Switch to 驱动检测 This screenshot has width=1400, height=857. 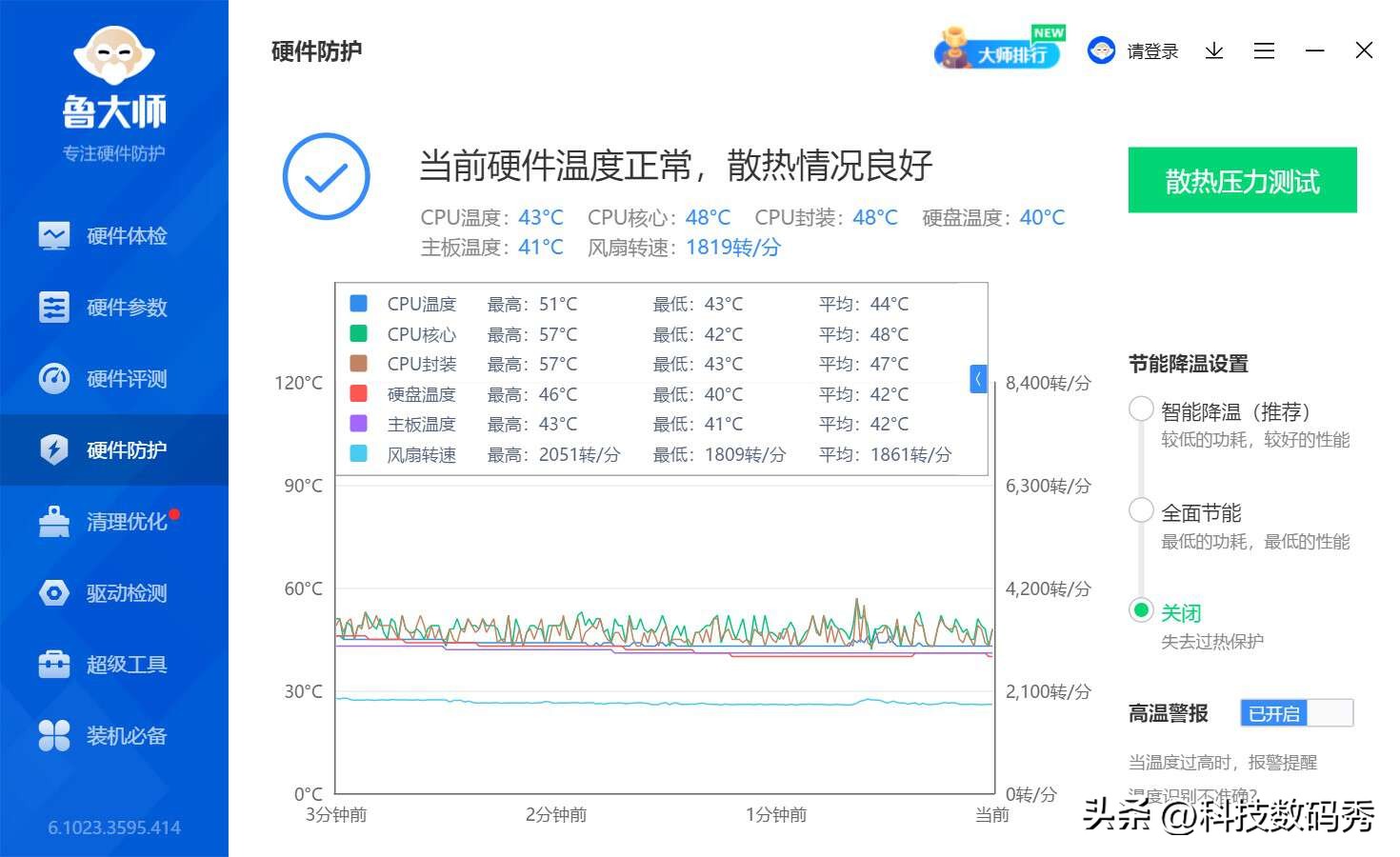[114, 592]
